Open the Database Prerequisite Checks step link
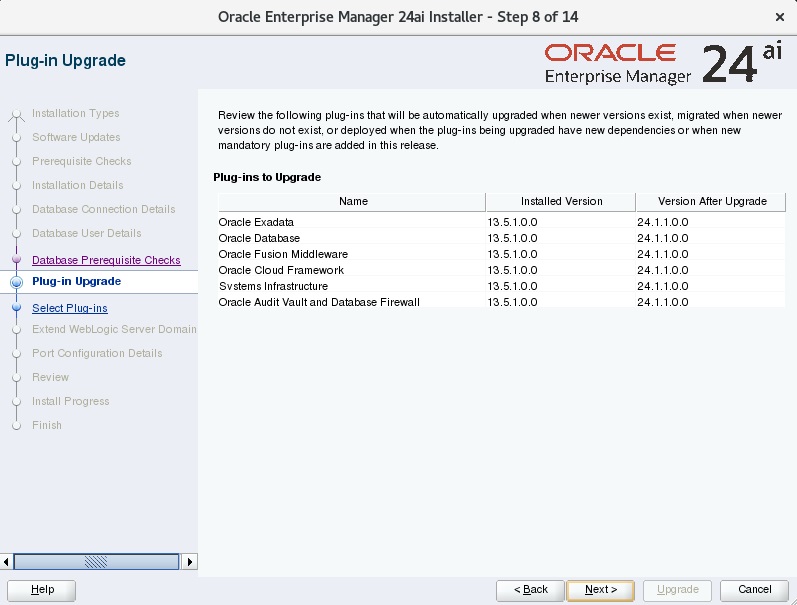This screenshot has width=797, height=605. click(106, 260)
